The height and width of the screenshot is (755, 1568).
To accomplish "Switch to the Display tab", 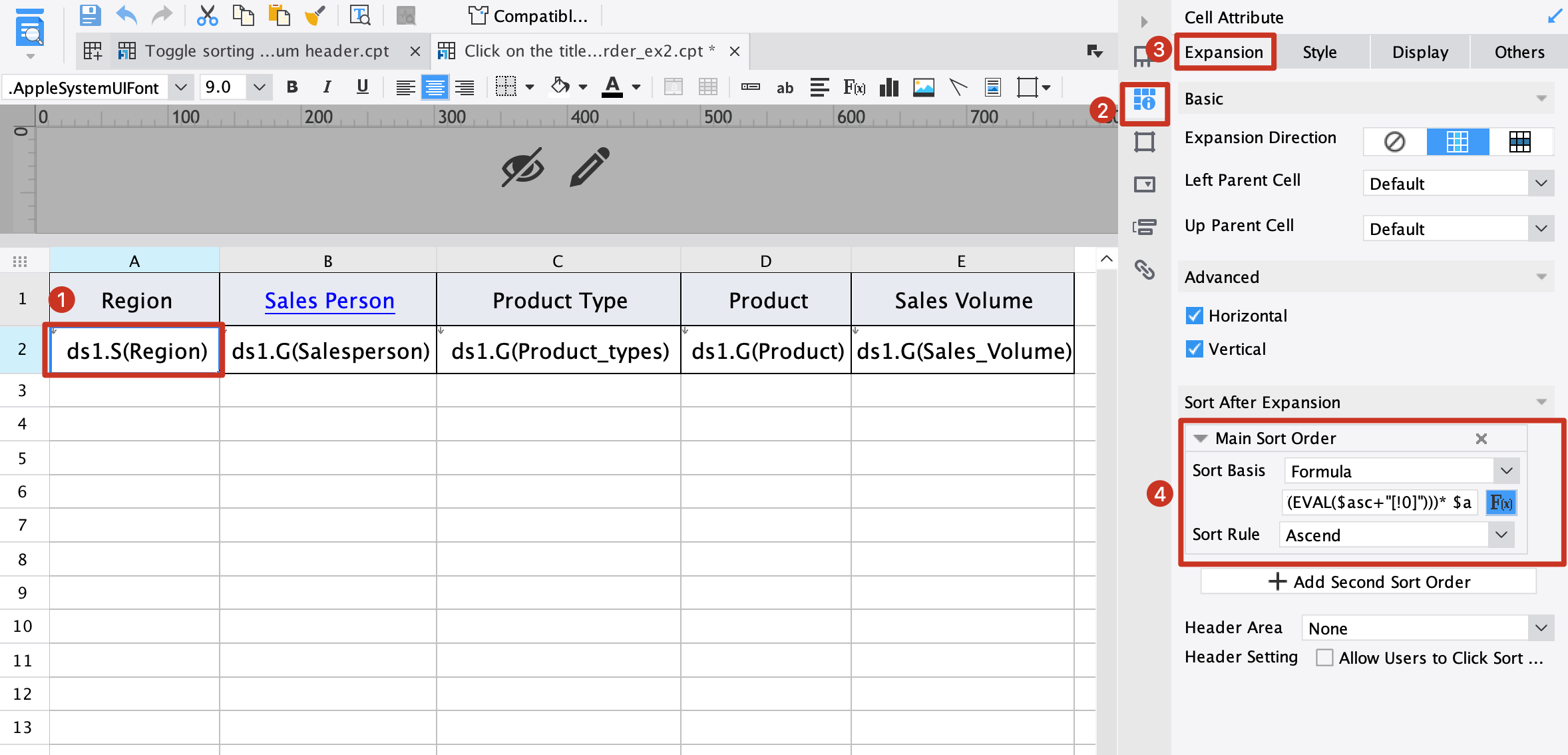I will [1420, 52].
